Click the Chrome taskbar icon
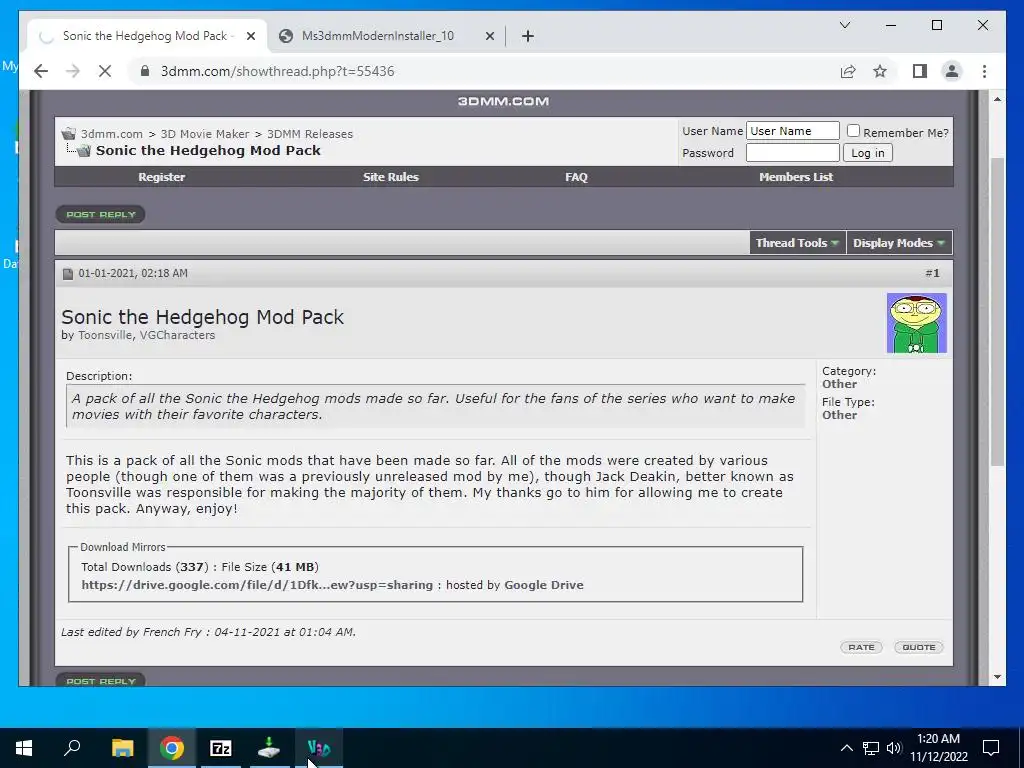The width and height of the screenshot is (1024, 768). point(172,748)
